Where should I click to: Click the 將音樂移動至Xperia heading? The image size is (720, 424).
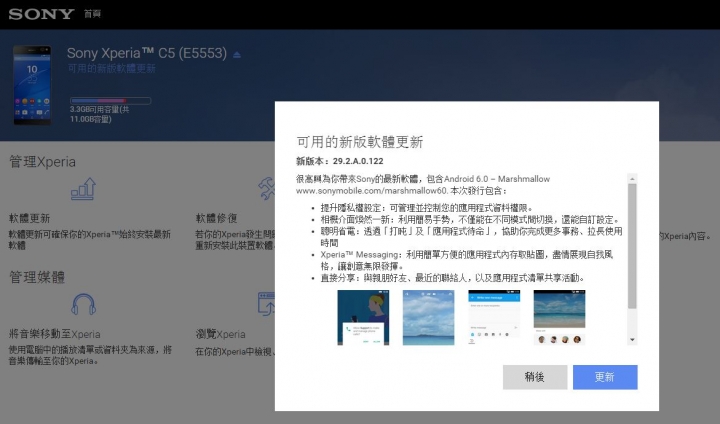coord(55,334)
